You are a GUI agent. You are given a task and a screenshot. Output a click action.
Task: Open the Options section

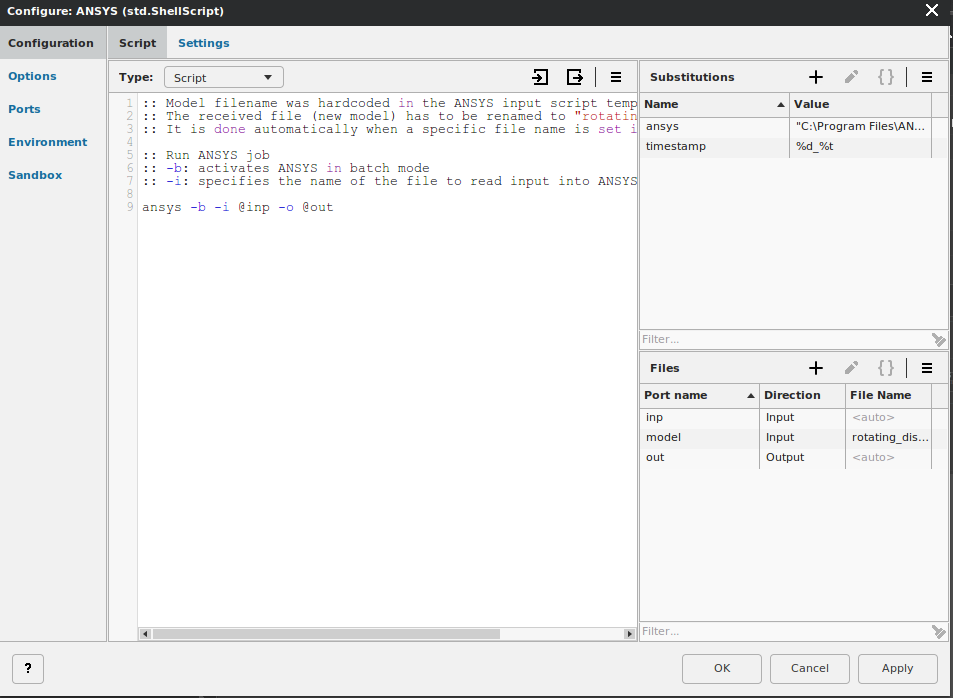[32, 76]
